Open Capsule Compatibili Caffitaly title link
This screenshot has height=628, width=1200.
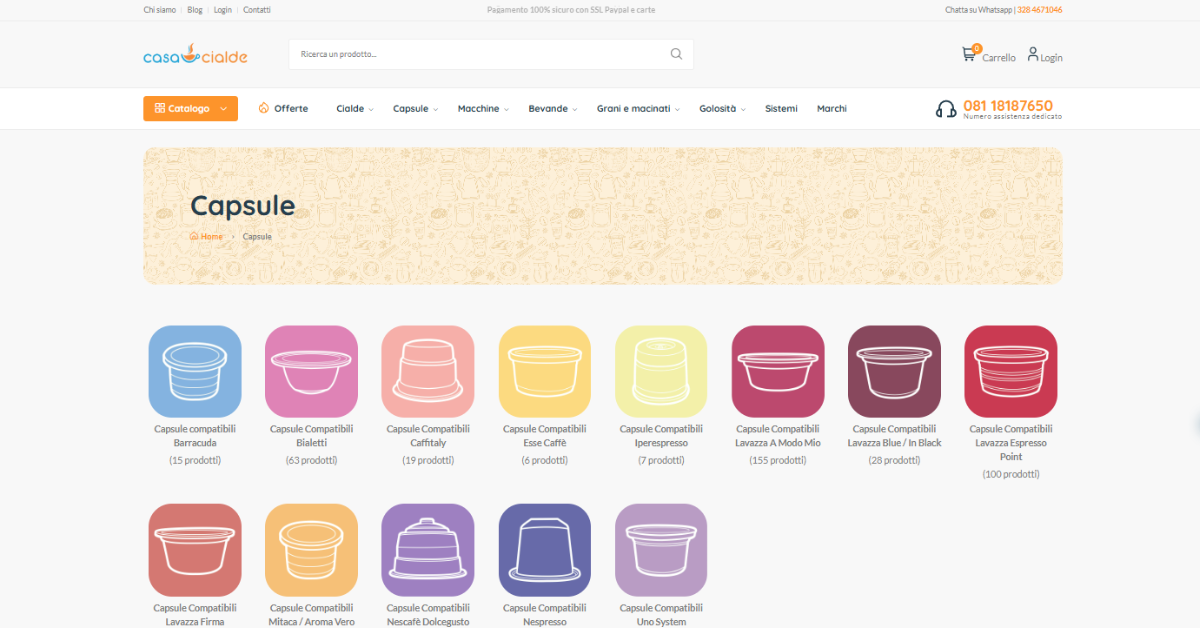click(x=428, y=436)
